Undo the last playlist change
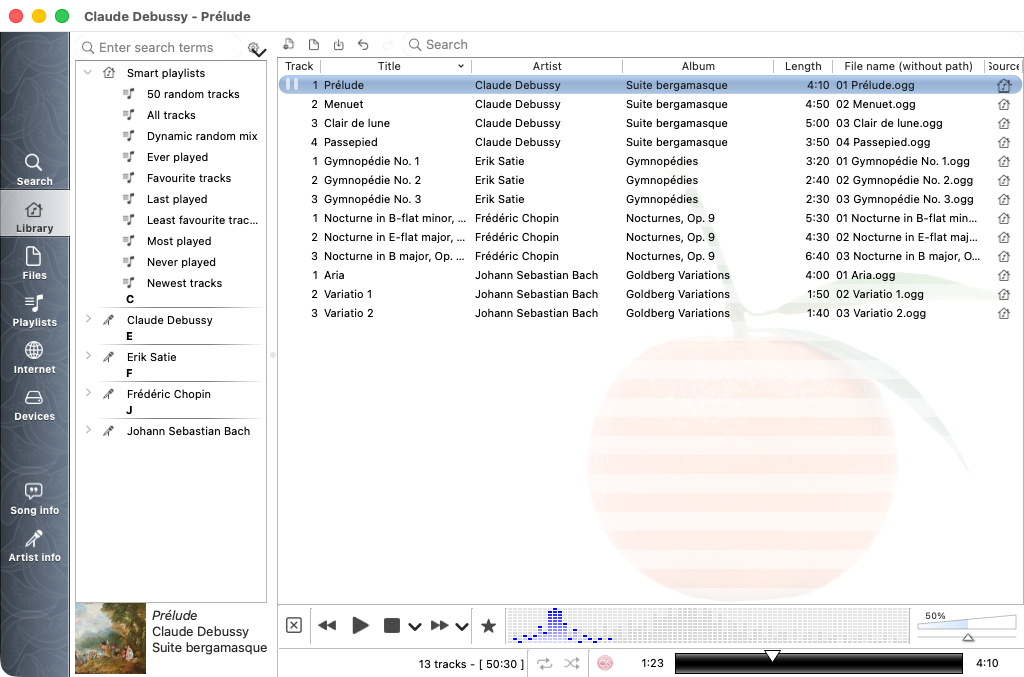The height and width of the screenshot is (677, 1024). (x=363, y=44)
